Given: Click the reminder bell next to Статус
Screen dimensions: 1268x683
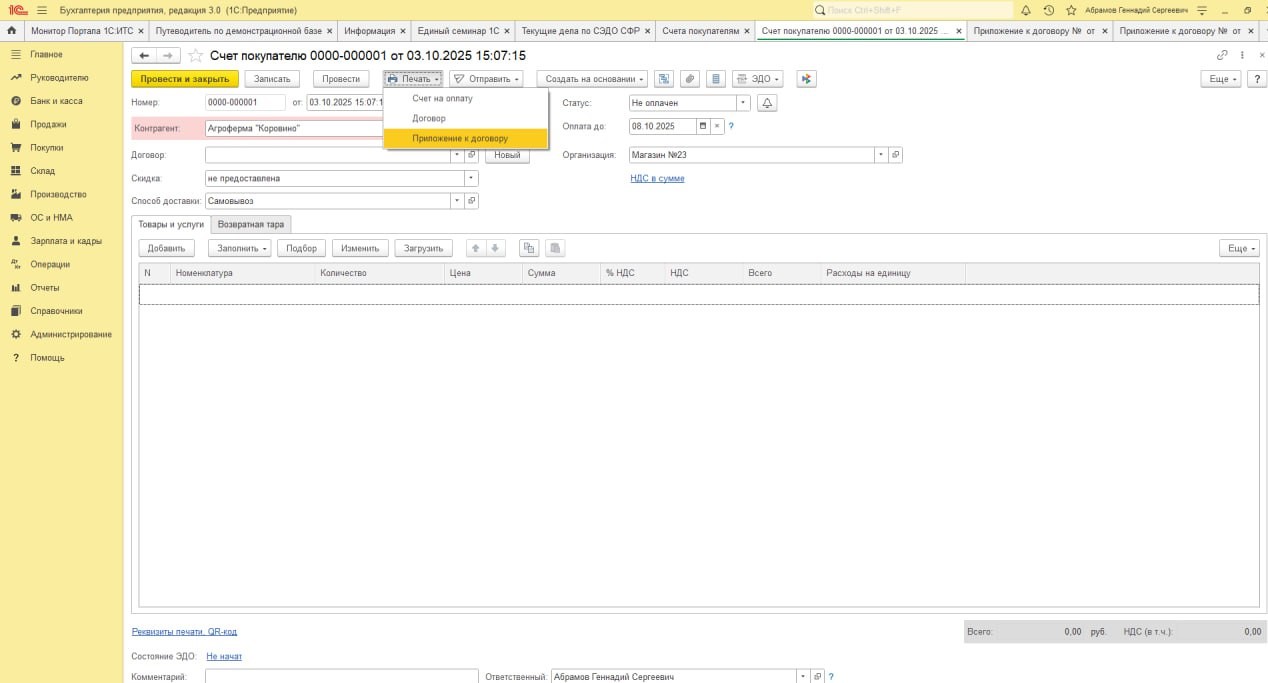Looking at the screenshot, I should pyautogui.click(x=767, y=103).
